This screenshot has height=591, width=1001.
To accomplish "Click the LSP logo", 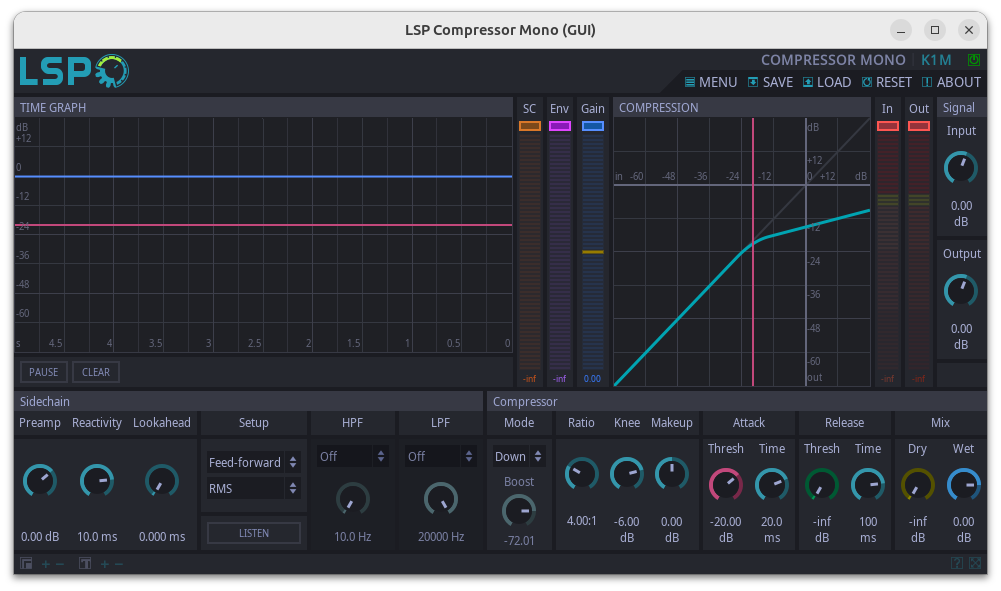I will tap(74, 71).
